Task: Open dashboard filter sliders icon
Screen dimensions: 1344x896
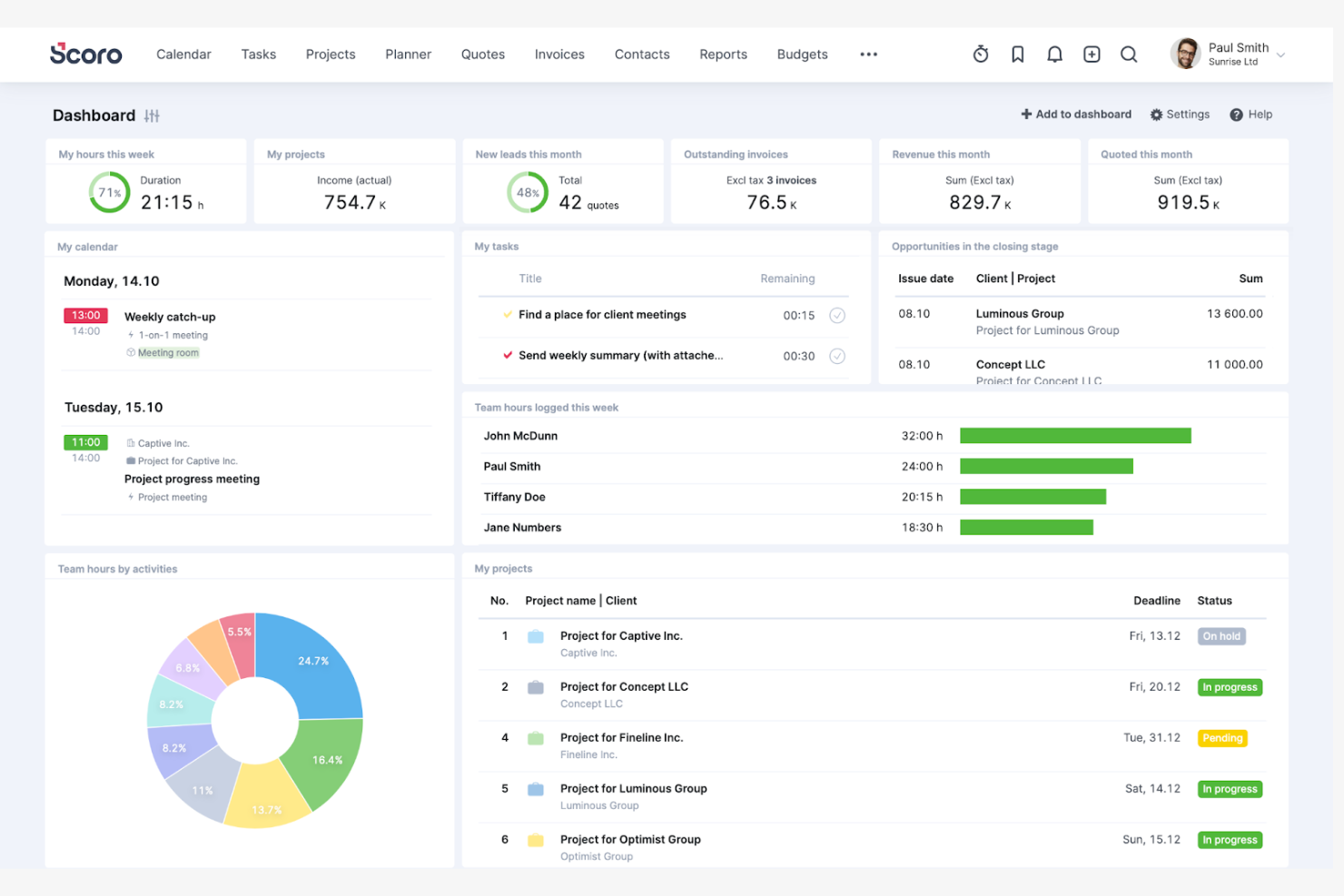Action: pyautogui.click(x=152, y=115)
